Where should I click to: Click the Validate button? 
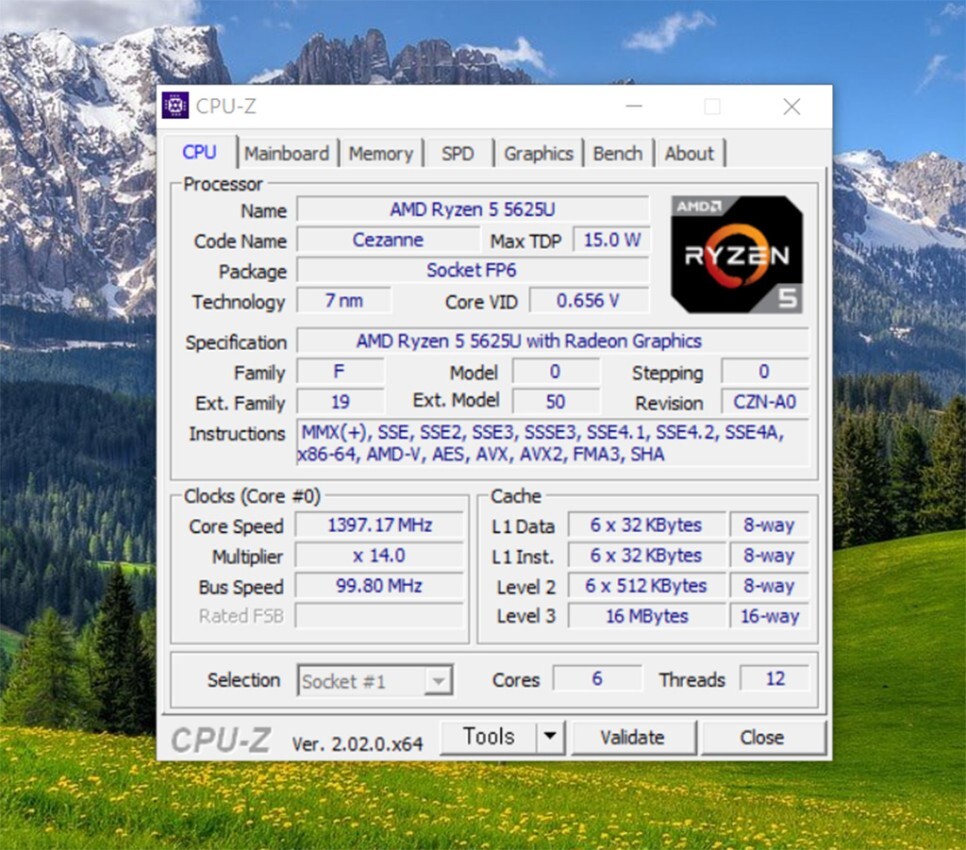coord(633,737)
